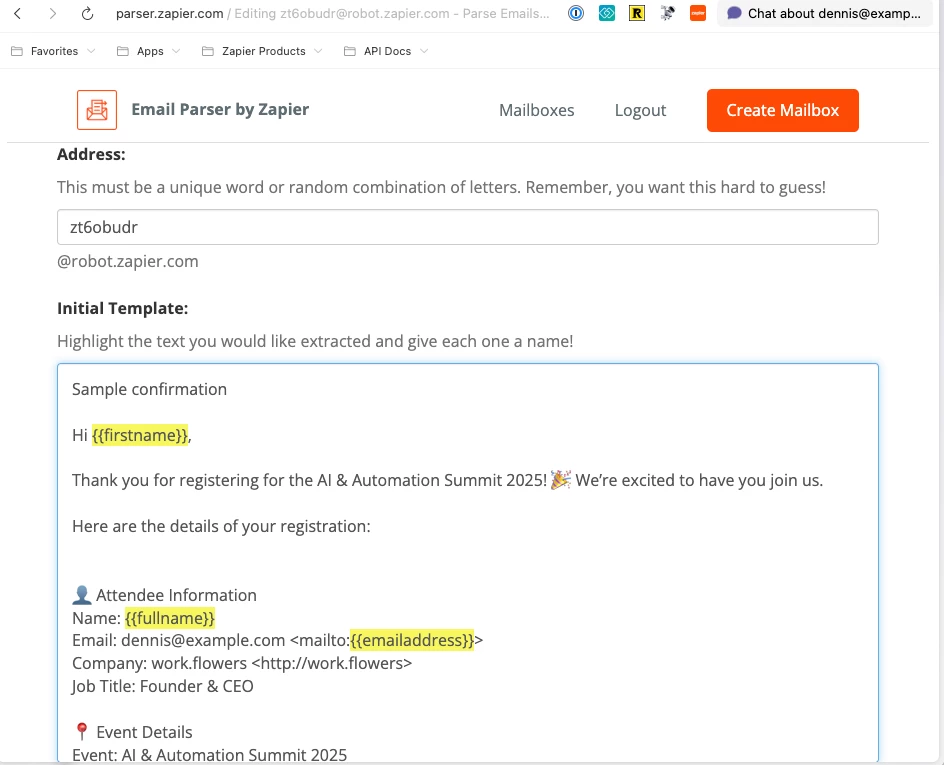This screenshot has height=765, width=944.
Task: Open the yellow R extension icon
Action: [636, 13]
